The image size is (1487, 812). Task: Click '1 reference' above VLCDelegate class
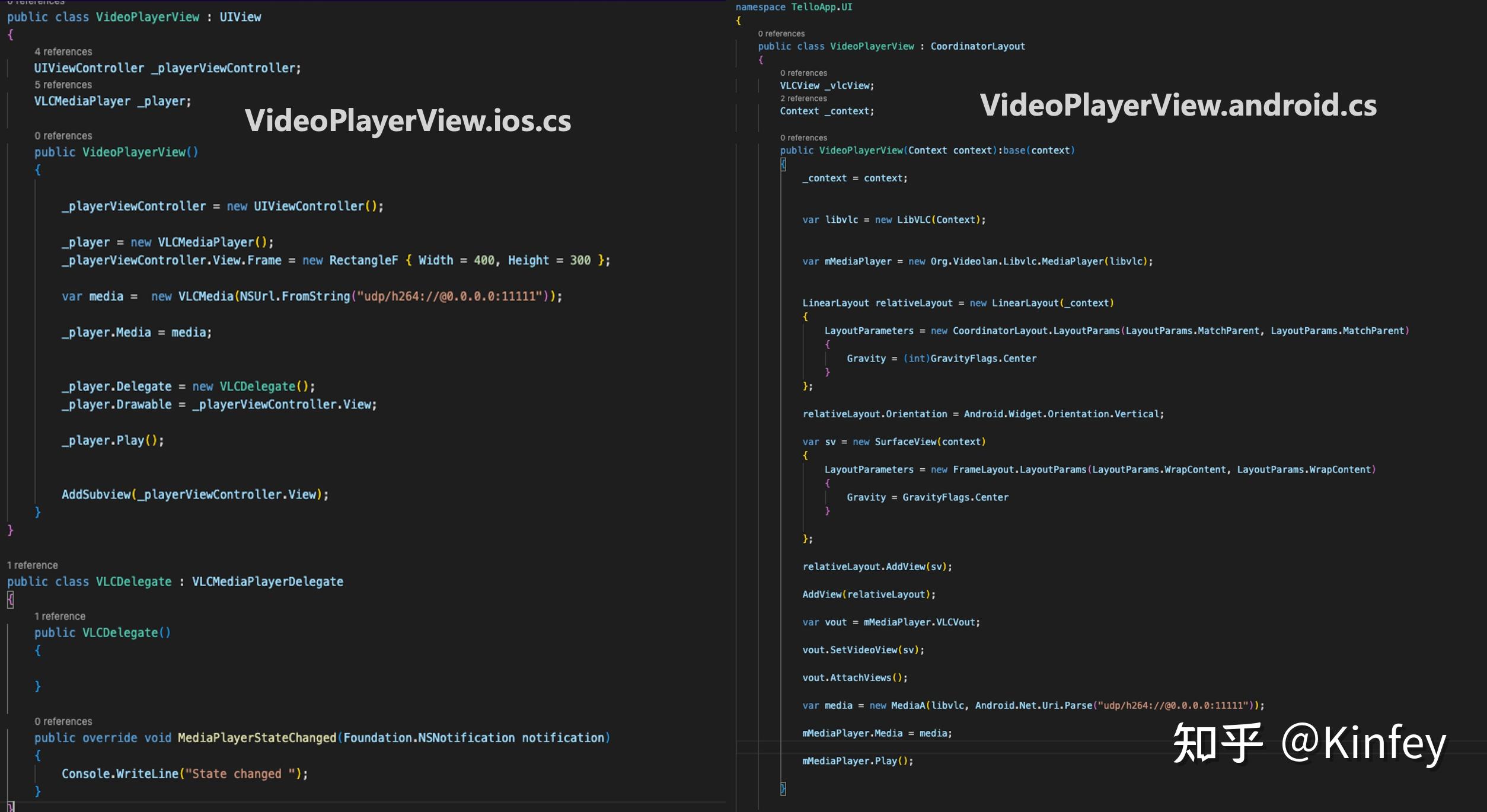point(32,565)
